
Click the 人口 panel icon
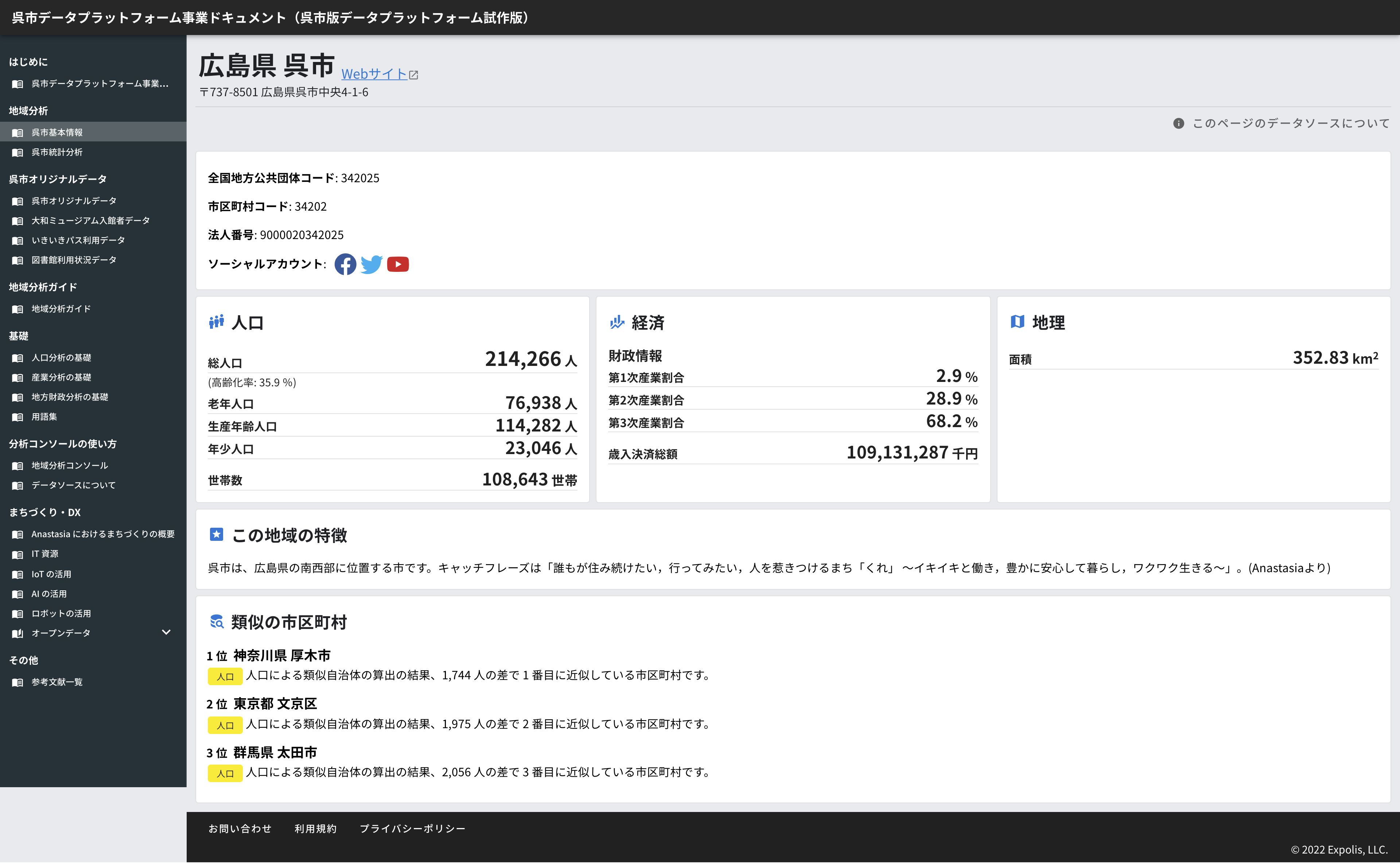pyautogui.click(x=217, y=322)
